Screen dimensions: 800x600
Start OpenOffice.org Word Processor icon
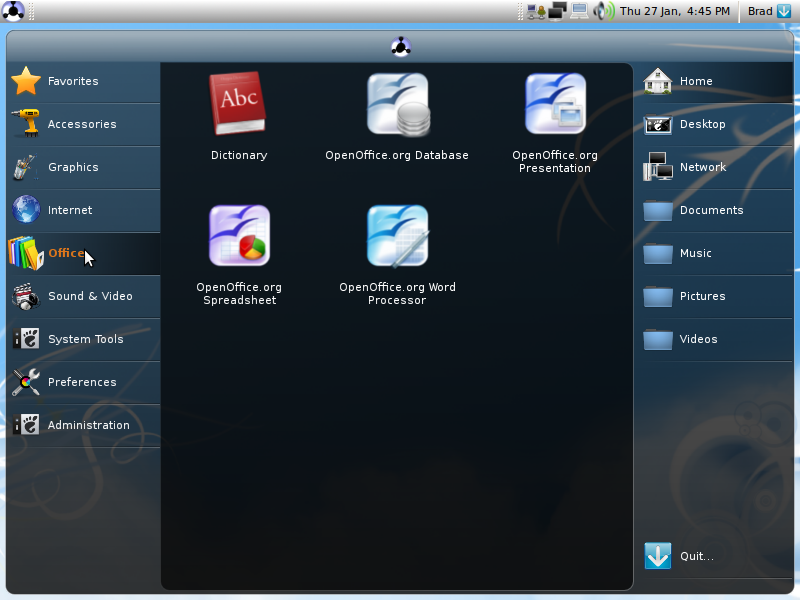click(x=397, y=236)
